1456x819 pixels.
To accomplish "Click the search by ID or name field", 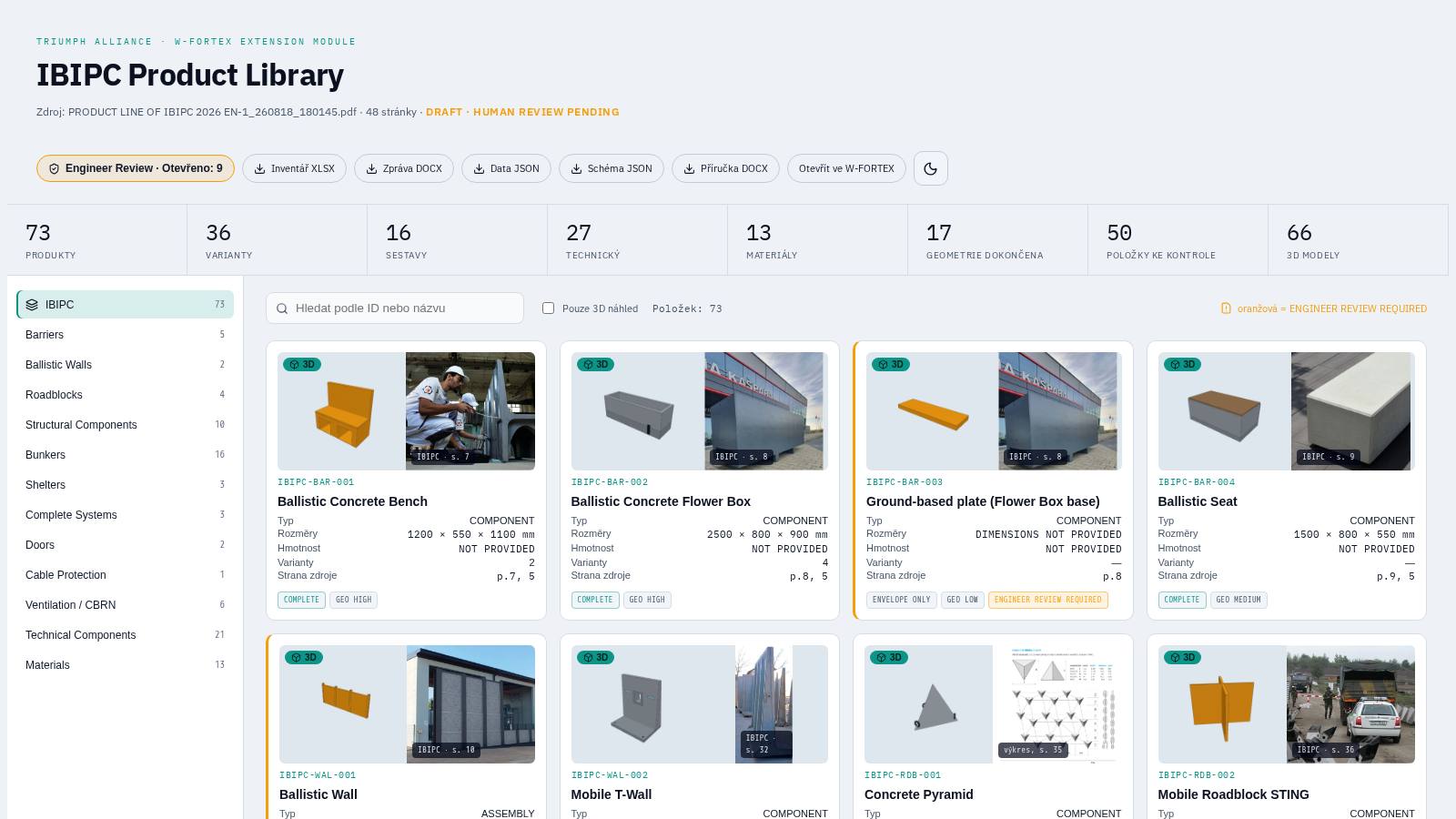I will (395, 308).
